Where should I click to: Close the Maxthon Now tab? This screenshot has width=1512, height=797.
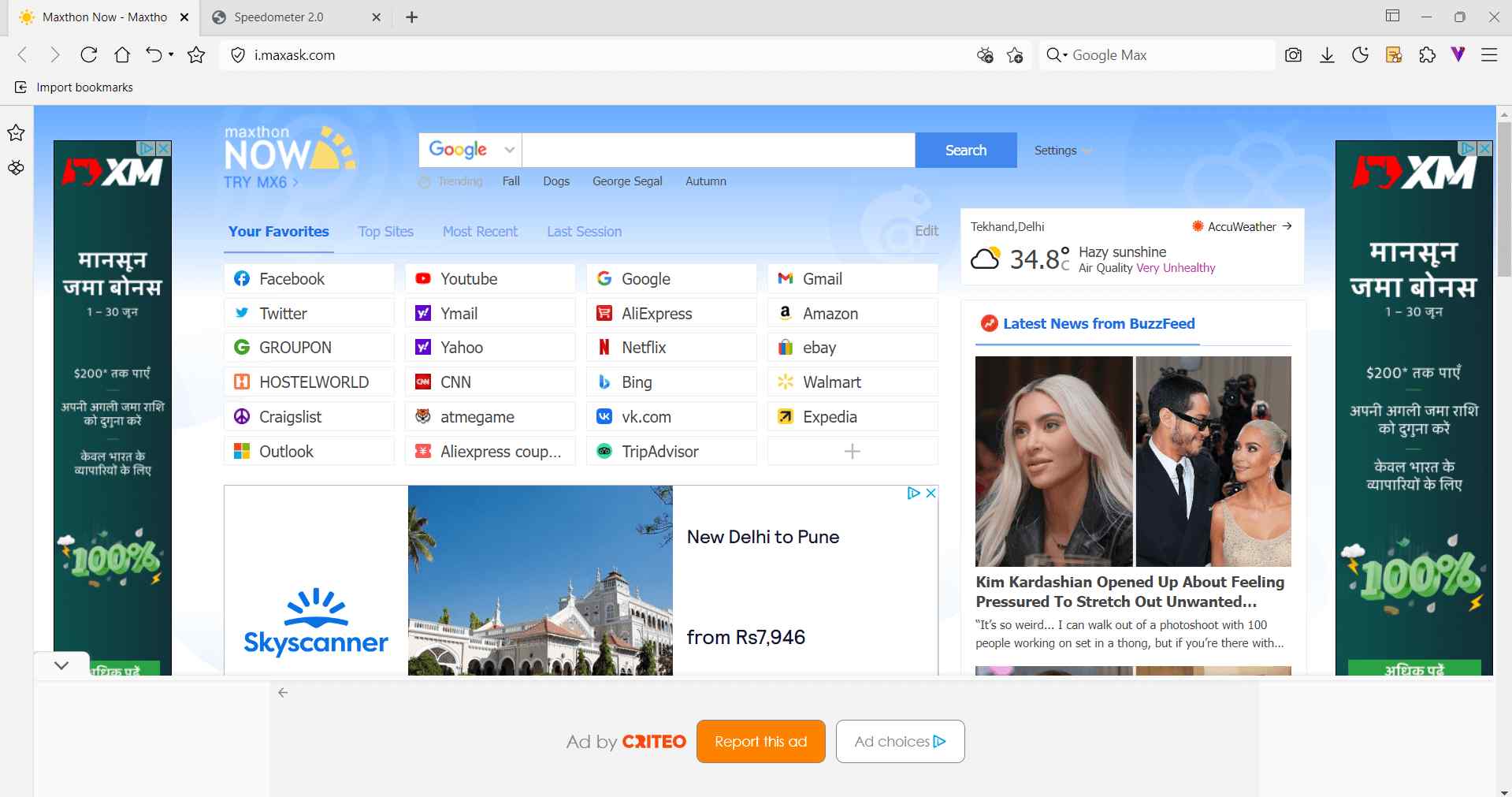point(184,17)
